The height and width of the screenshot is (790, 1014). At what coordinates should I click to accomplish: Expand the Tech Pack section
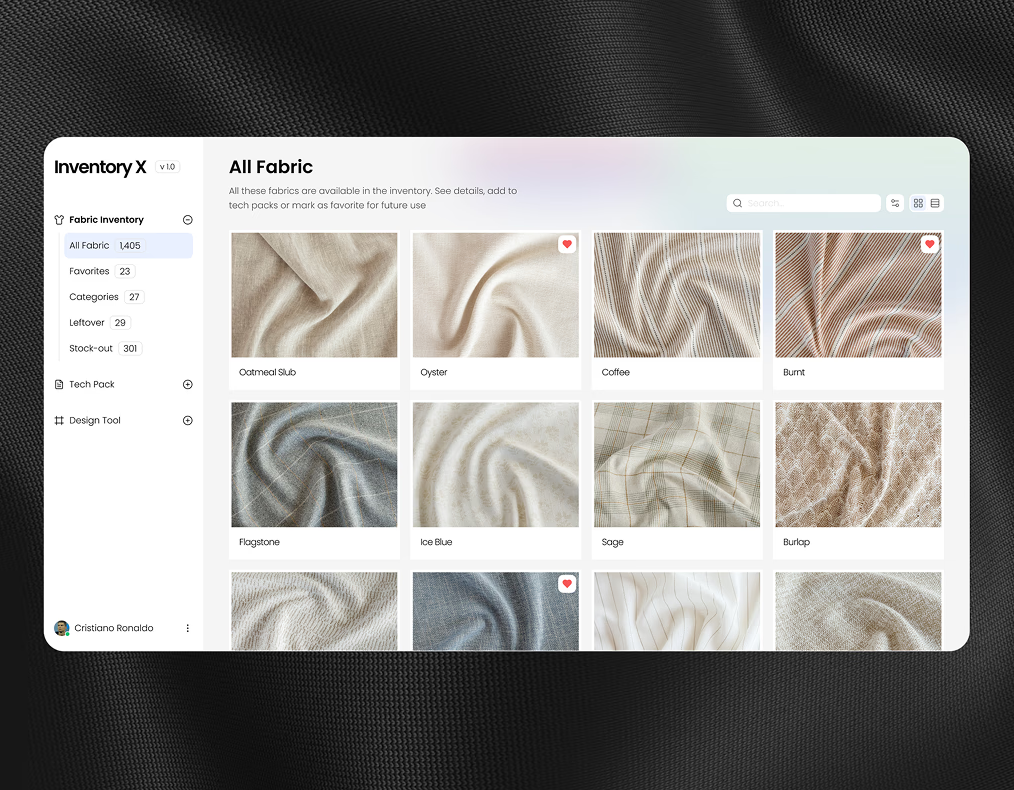[x=187, y=385]
